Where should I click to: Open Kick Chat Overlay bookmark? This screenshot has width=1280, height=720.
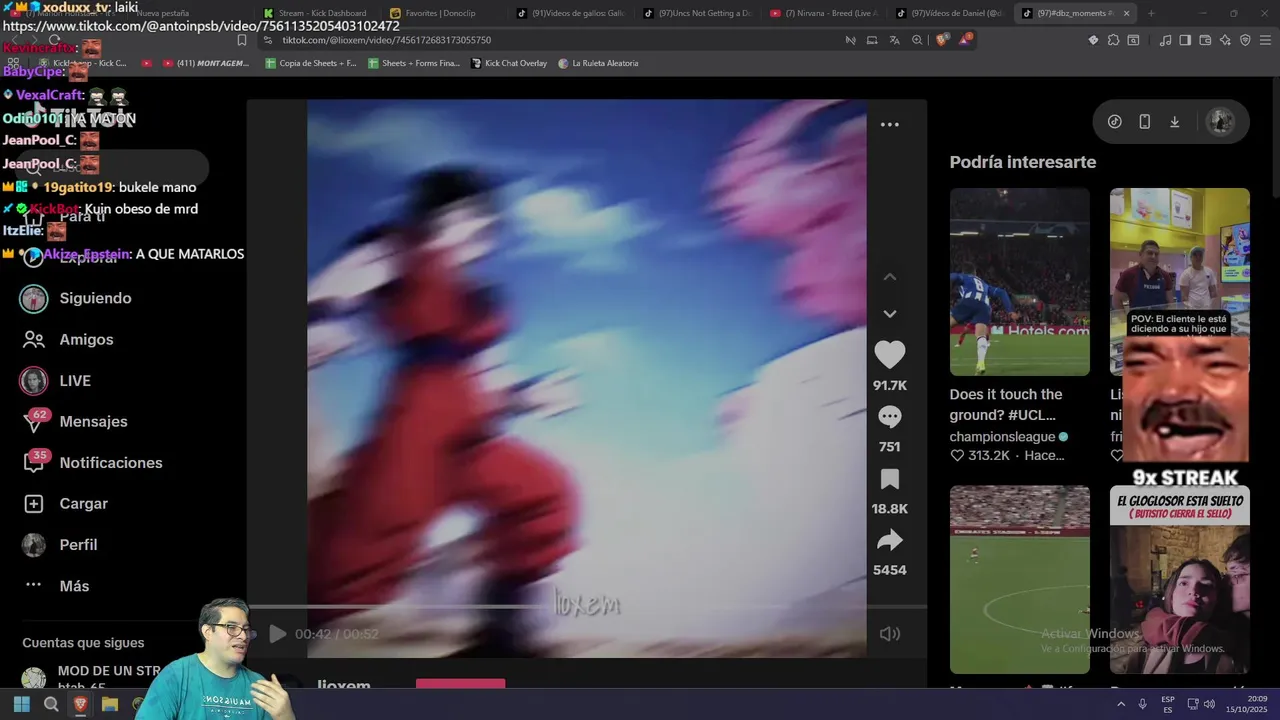(x=508, y=63)
